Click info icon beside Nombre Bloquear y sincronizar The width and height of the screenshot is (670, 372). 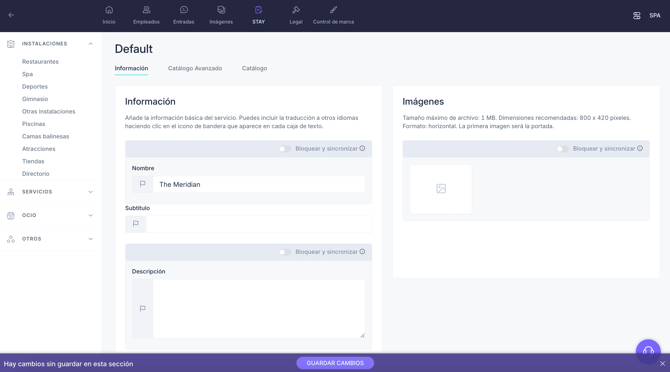(362, 148)
